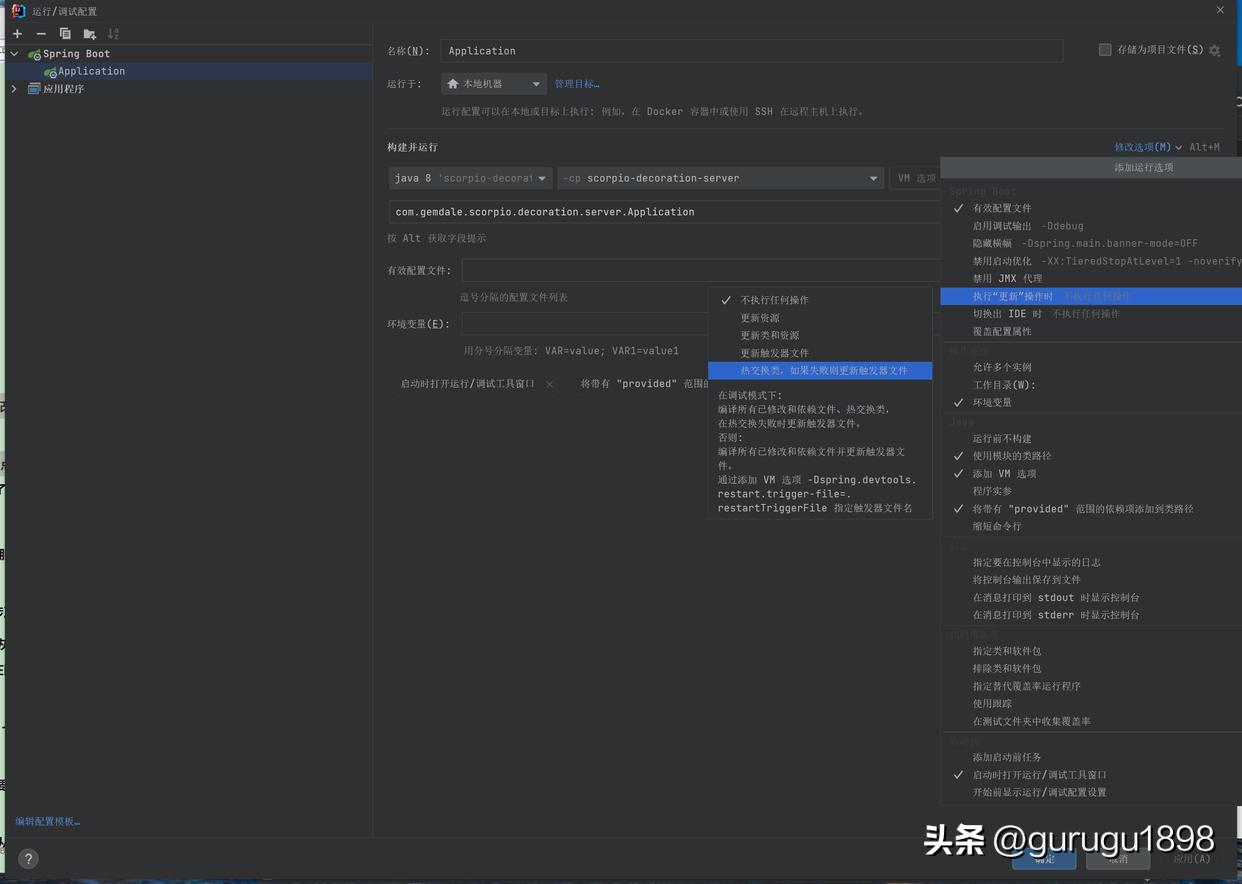Open the java 8 JRE dropdown
This screenshot has width=1242, height=884.
coord(543,177)
